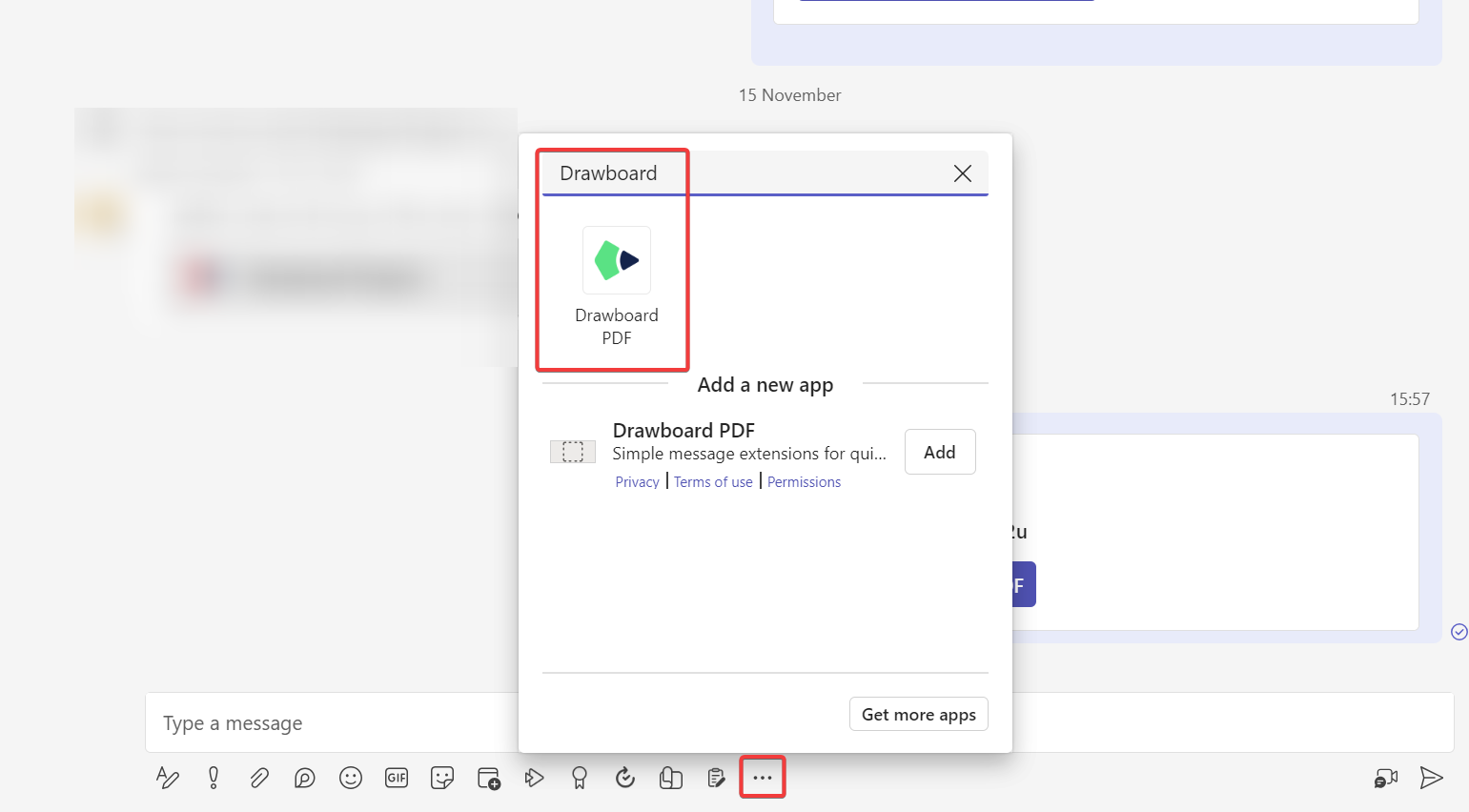
Task: Insert a Loop component
Action: pos(305,778)
